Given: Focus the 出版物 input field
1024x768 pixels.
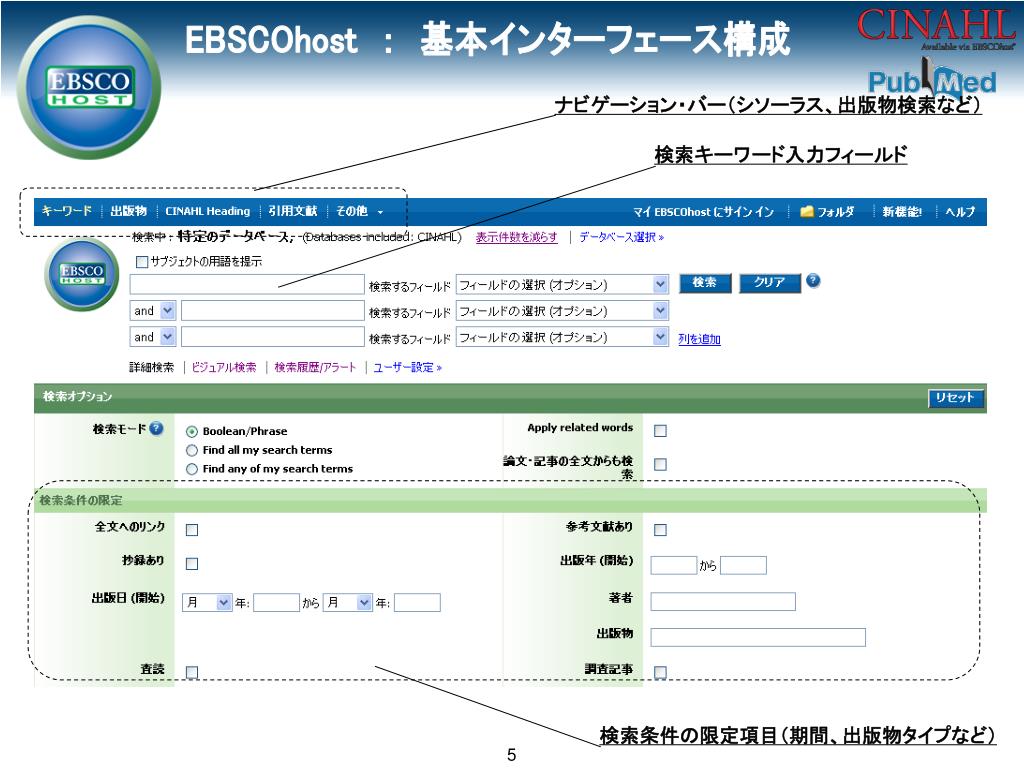Looking at the screenshot, I should [758, 637].
